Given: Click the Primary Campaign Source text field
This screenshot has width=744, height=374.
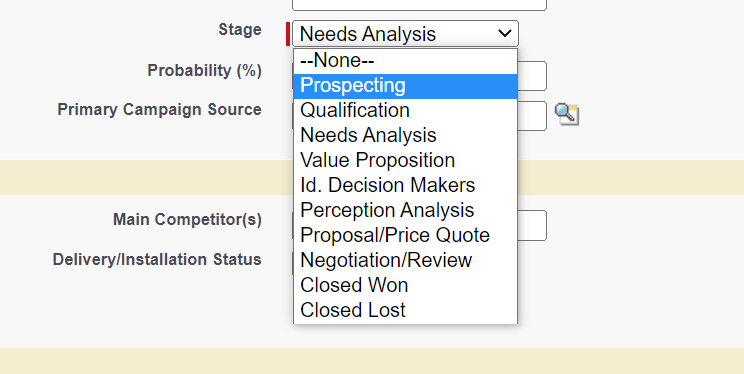Looking at the screenshot, I should (x=532, y=116).
